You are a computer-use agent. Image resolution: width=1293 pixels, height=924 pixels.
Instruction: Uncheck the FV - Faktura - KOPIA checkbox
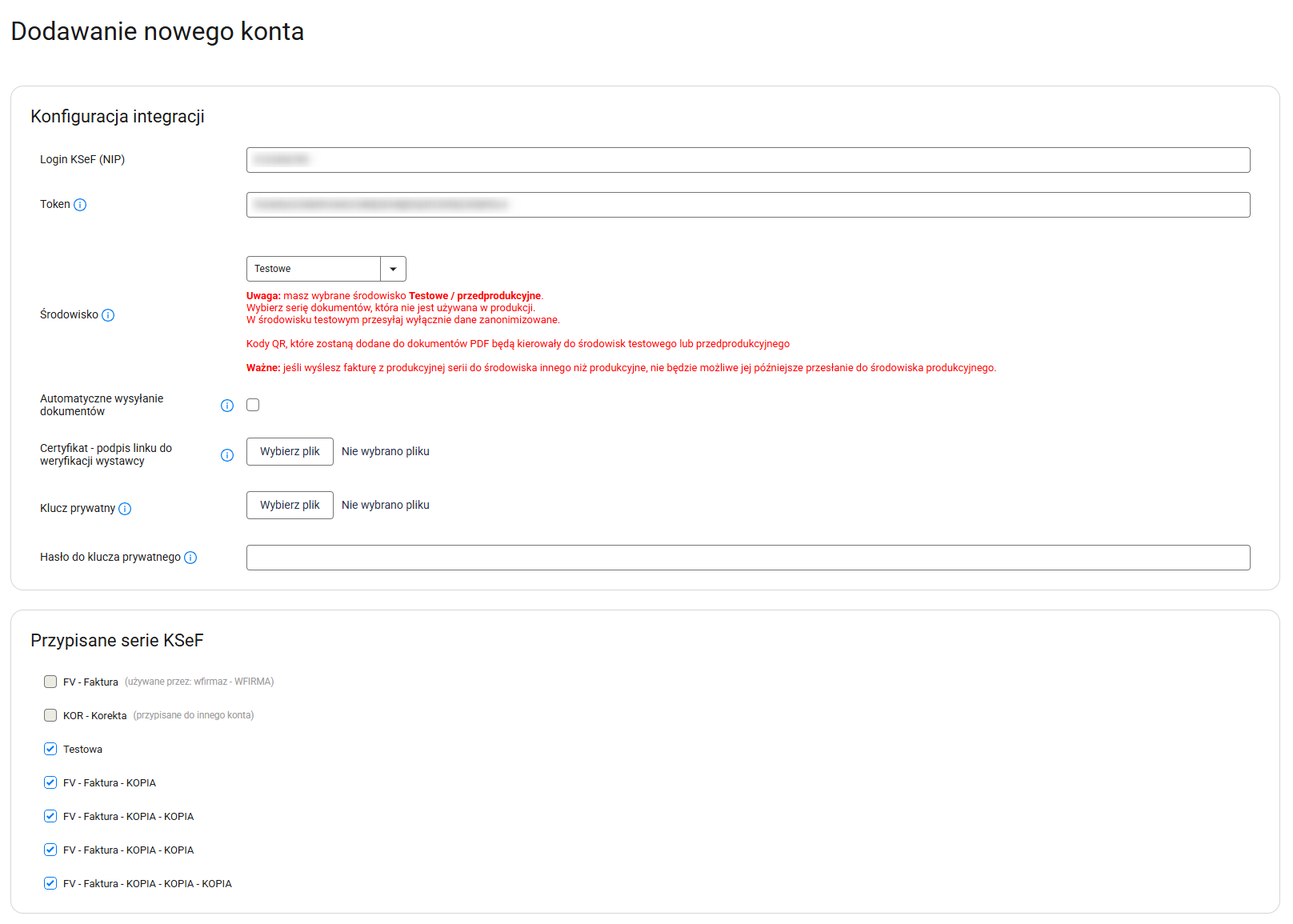click(x=50, y=782)
